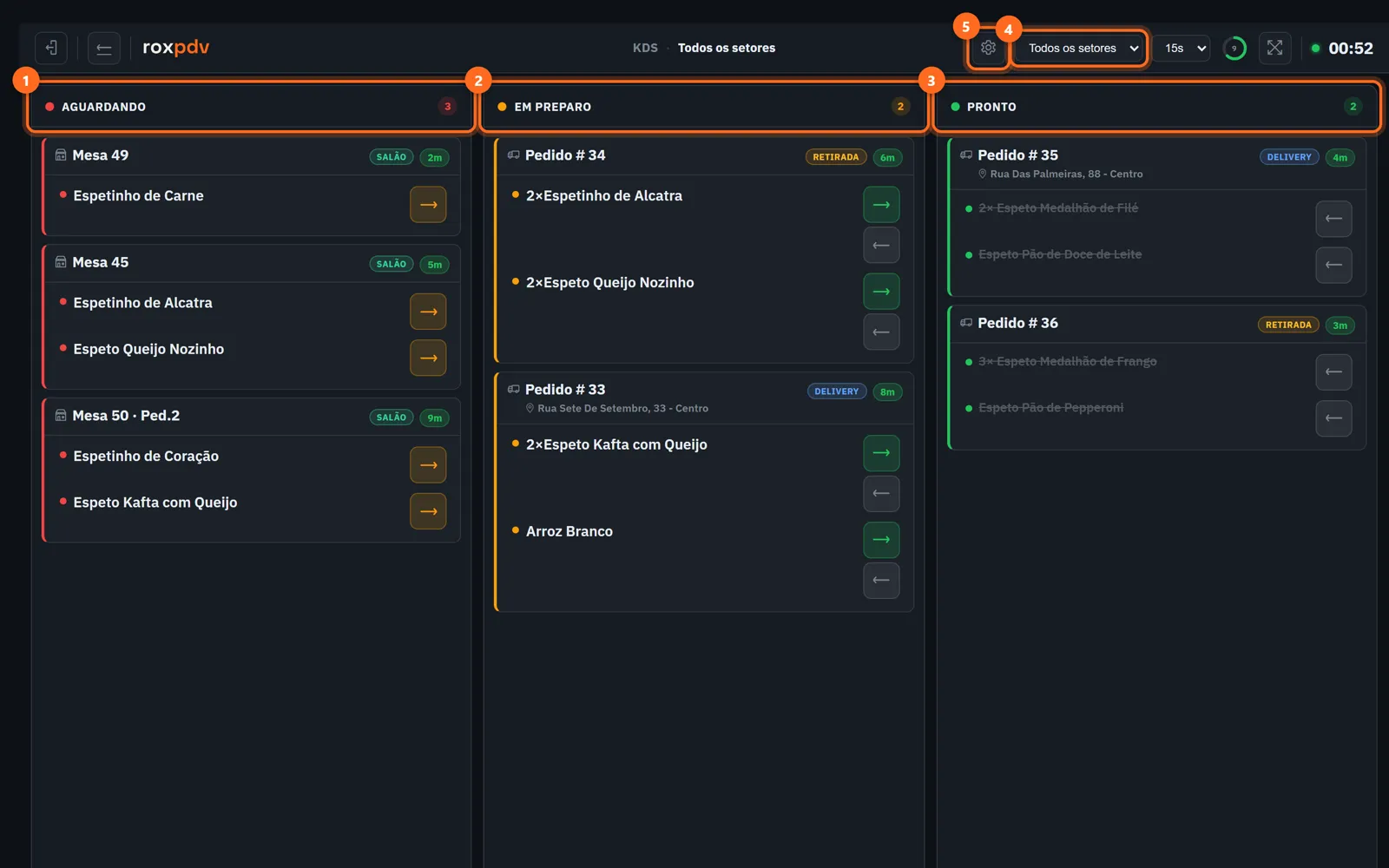Return 2×Espeto Queijo Nozinho to waiting

(x=881, y=332)
